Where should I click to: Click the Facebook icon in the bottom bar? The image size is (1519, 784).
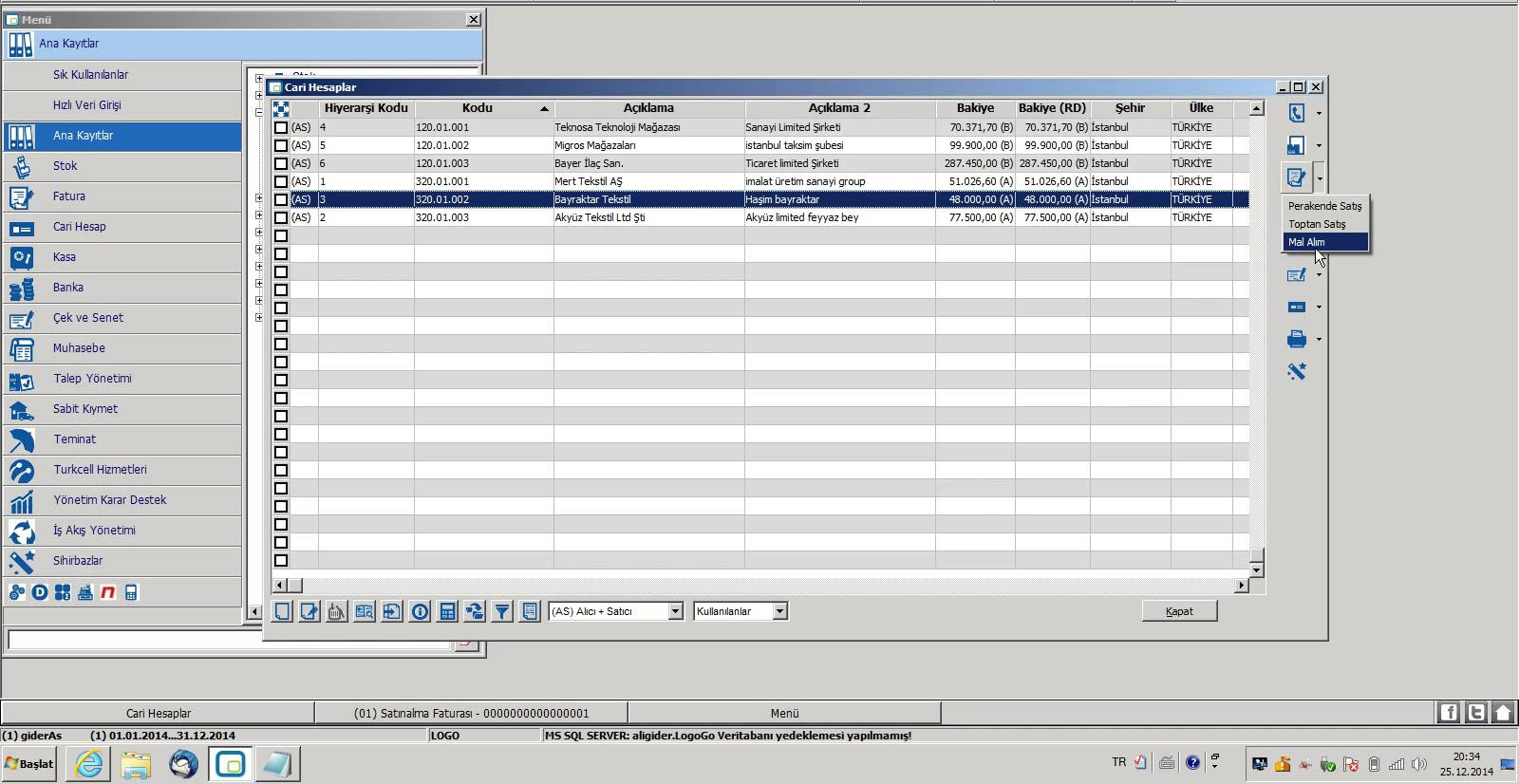tap(1448, 713)
